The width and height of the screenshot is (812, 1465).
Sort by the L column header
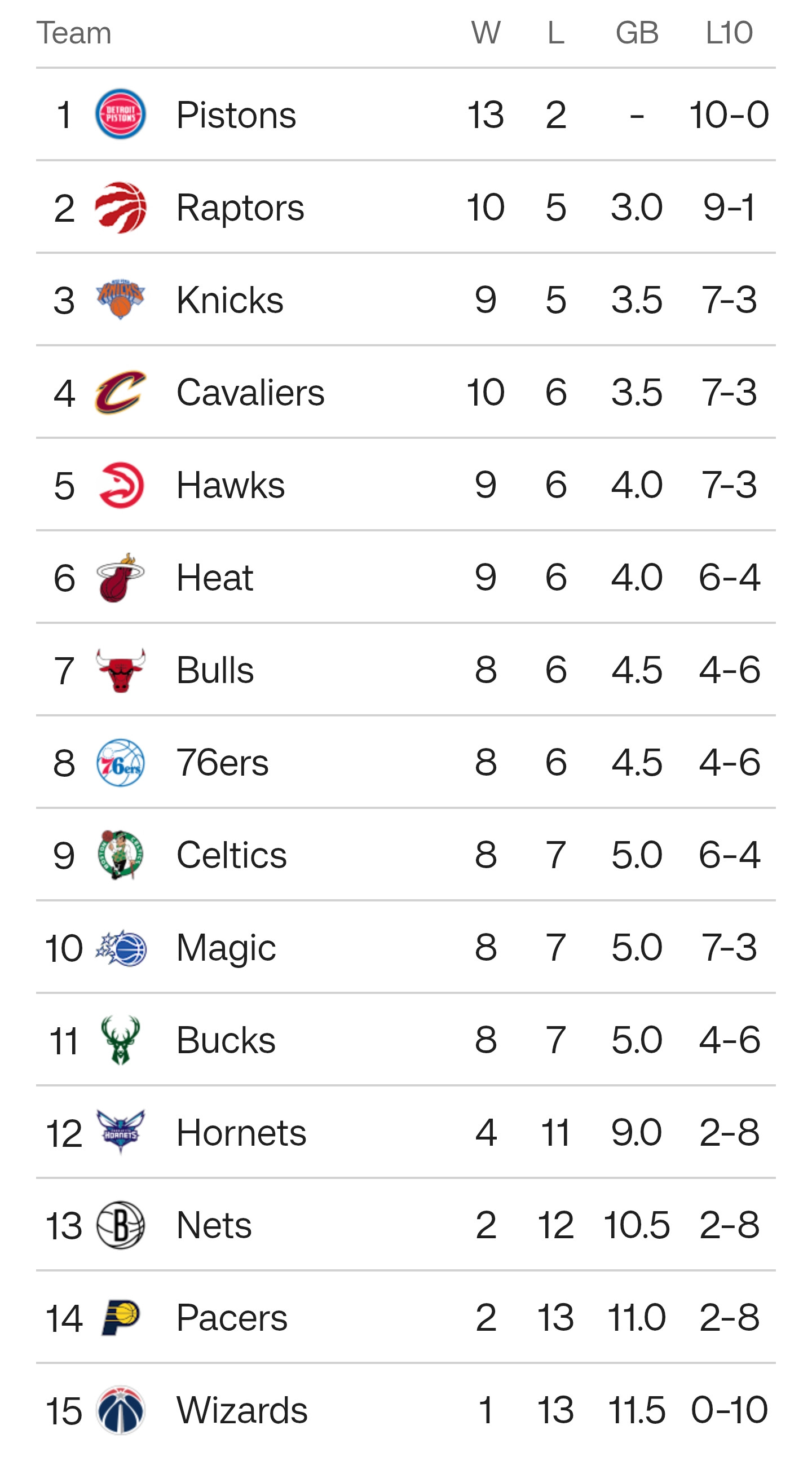click(555, 32)
